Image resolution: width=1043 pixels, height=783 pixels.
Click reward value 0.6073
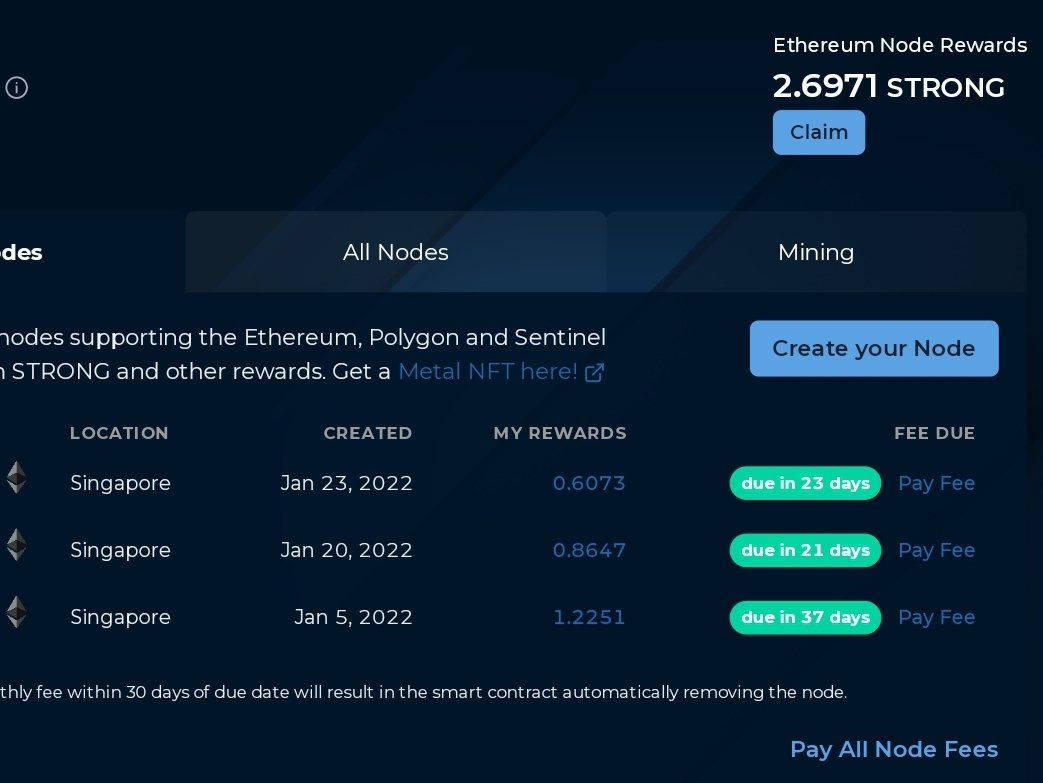tap(589, 483)
